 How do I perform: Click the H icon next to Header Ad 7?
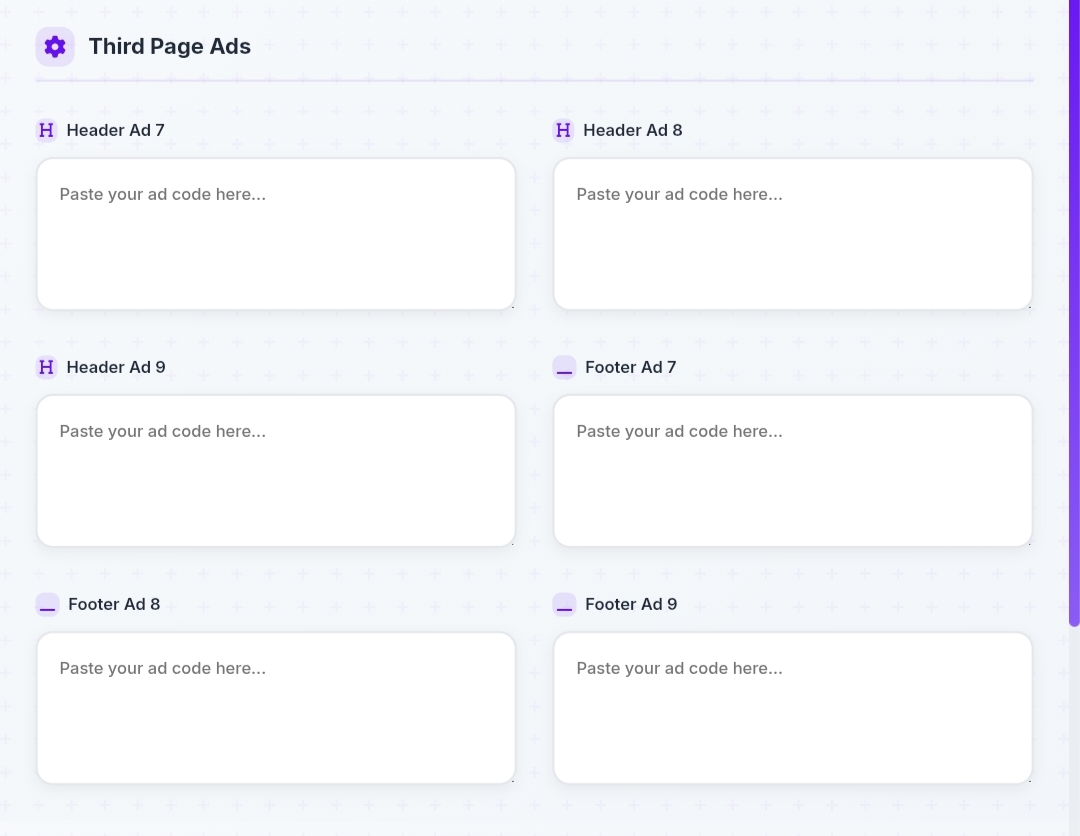tap(46, 131)
